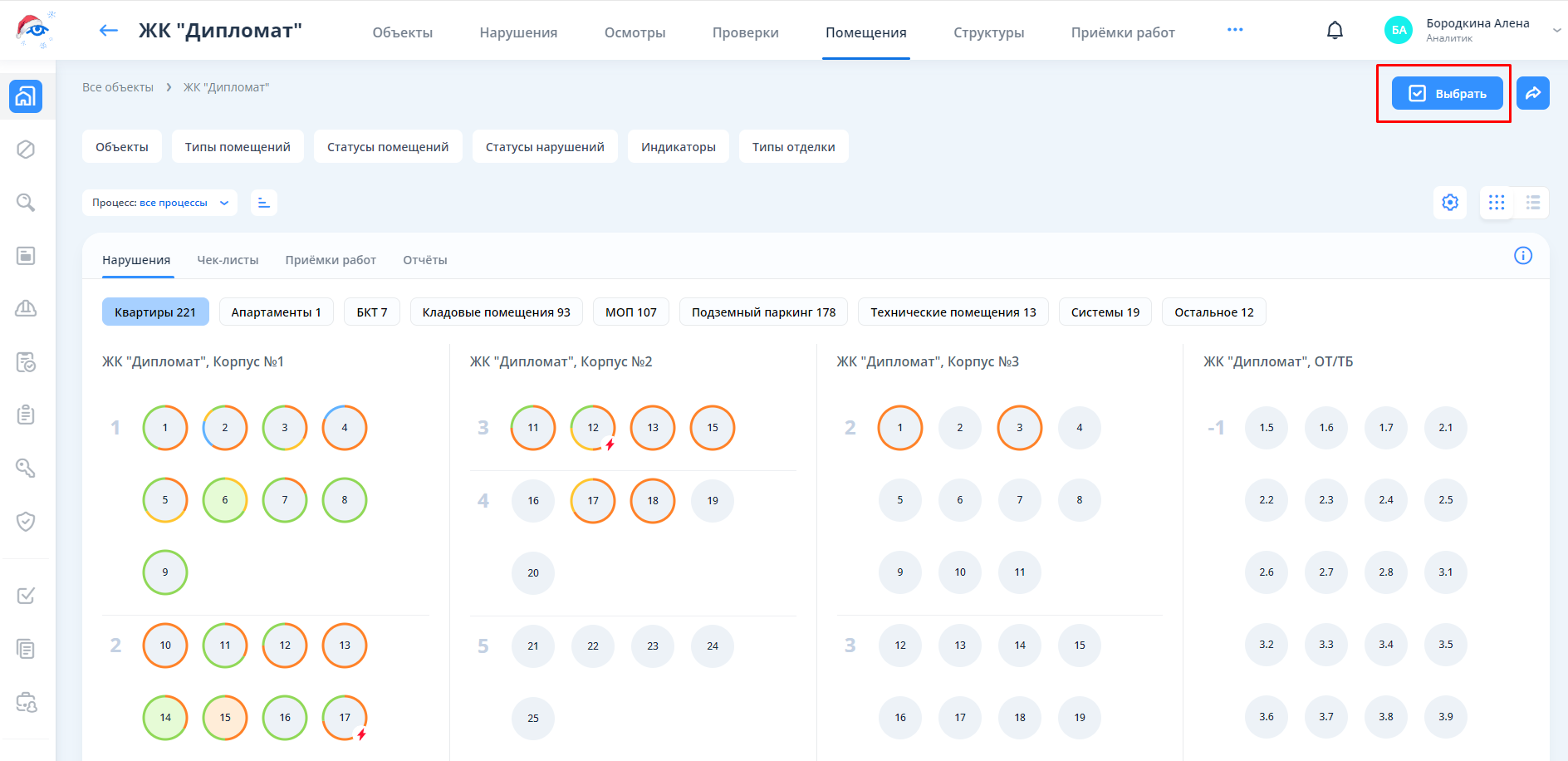Click the Все объекты breadcrumb link
This screenshot has height=761, width=1568.
click(x=118, y=87)
